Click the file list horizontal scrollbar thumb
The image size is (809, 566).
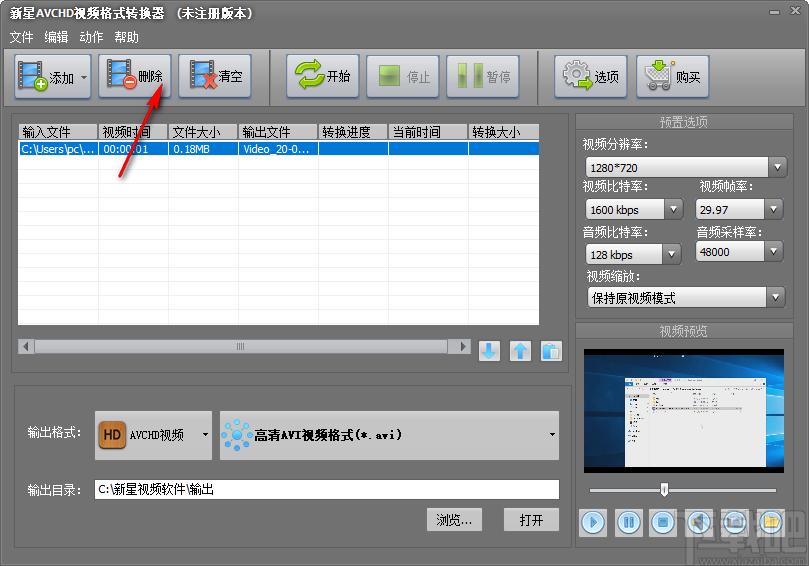point(240,346)
